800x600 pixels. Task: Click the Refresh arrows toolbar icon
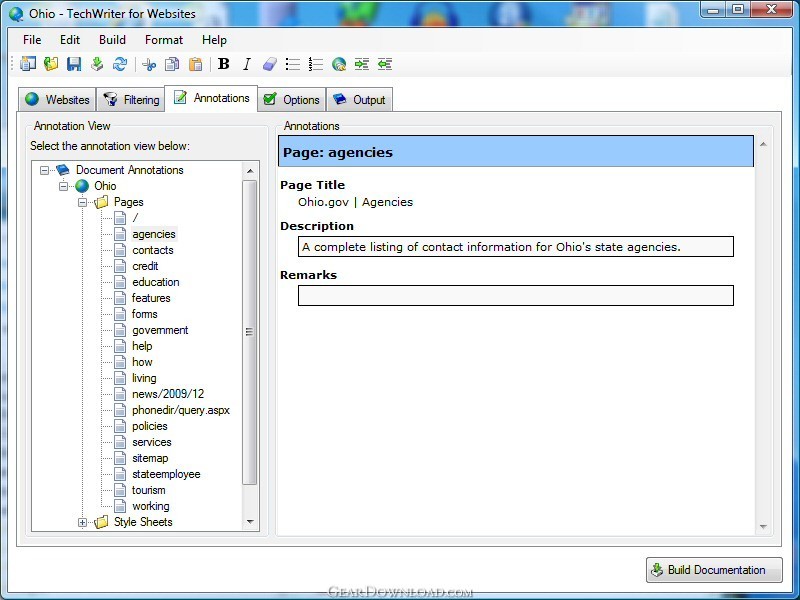[120, 64]
